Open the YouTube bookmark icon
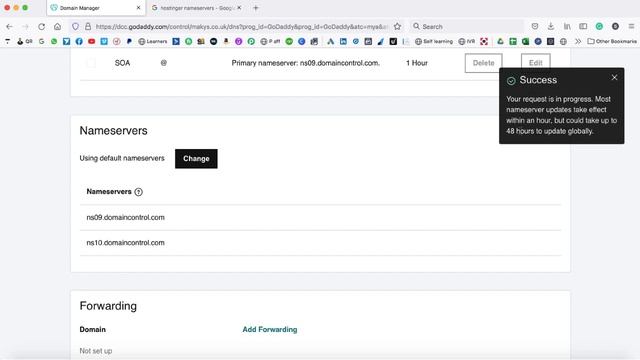640x360 pixels. (x=91, y=41)
